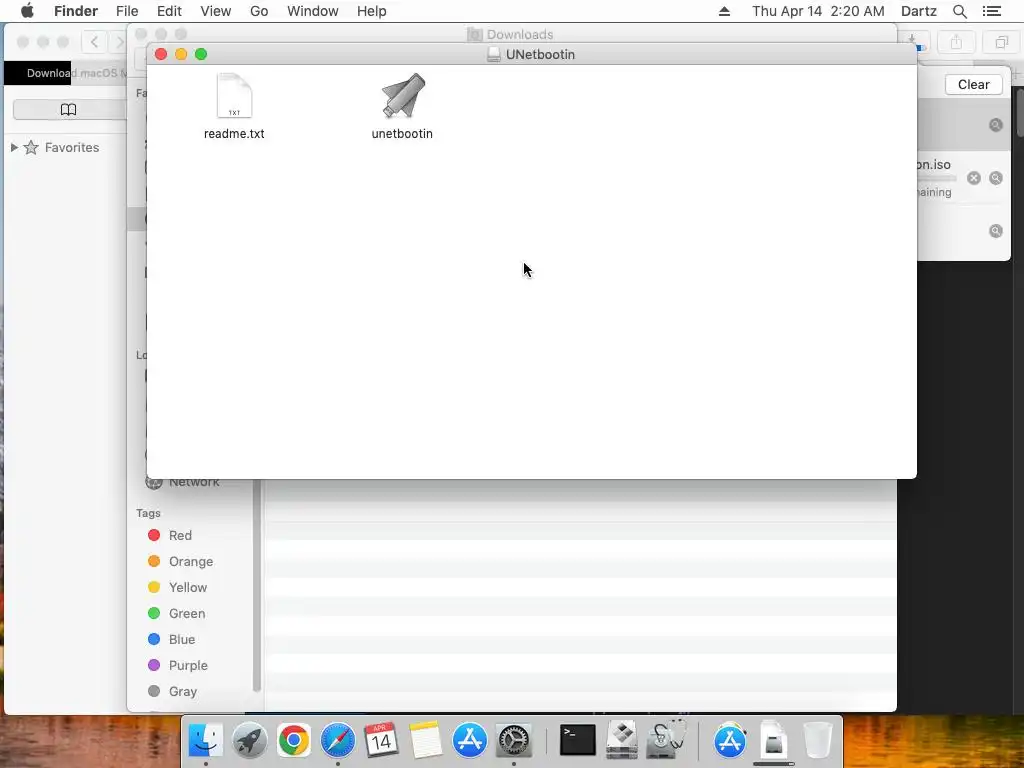This screenshot has width=1024, height=768.
Task: Open Trash from the Dock
Action: pos(817,740)
